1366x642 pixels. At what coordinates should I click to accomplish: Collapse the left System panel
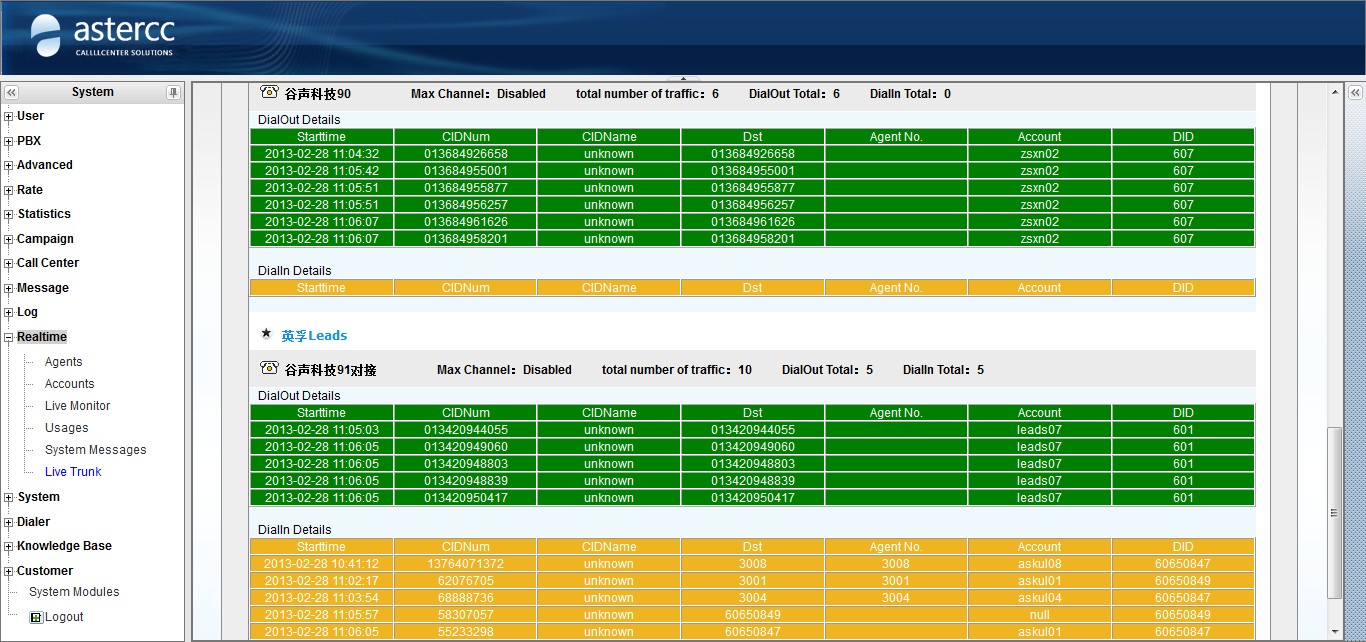pos(11,92)
